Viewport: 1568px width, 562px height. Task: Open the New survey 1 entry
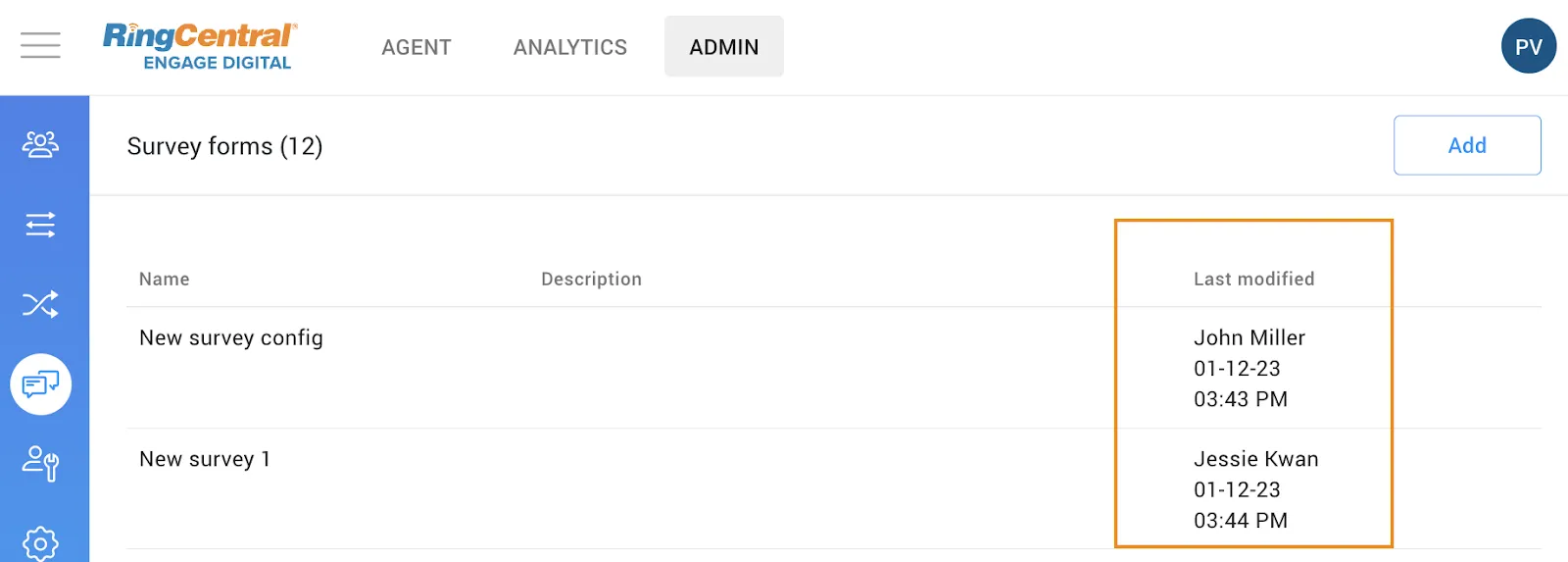coord(205,459)
